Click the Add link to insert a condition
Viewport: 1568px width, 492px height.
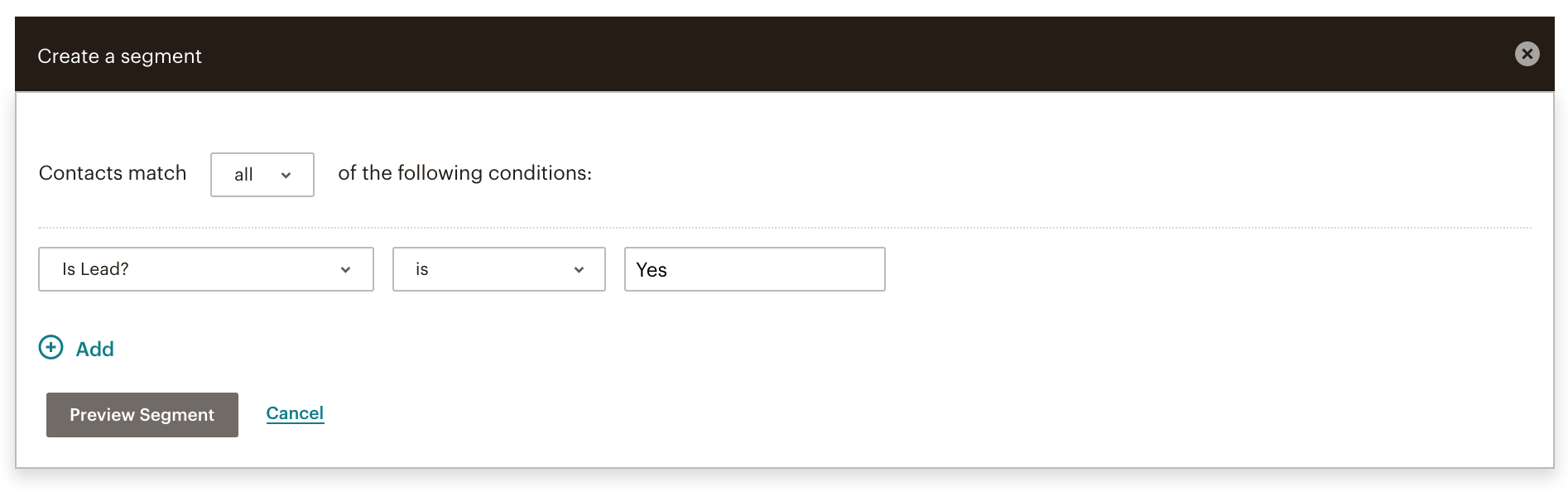94,349
